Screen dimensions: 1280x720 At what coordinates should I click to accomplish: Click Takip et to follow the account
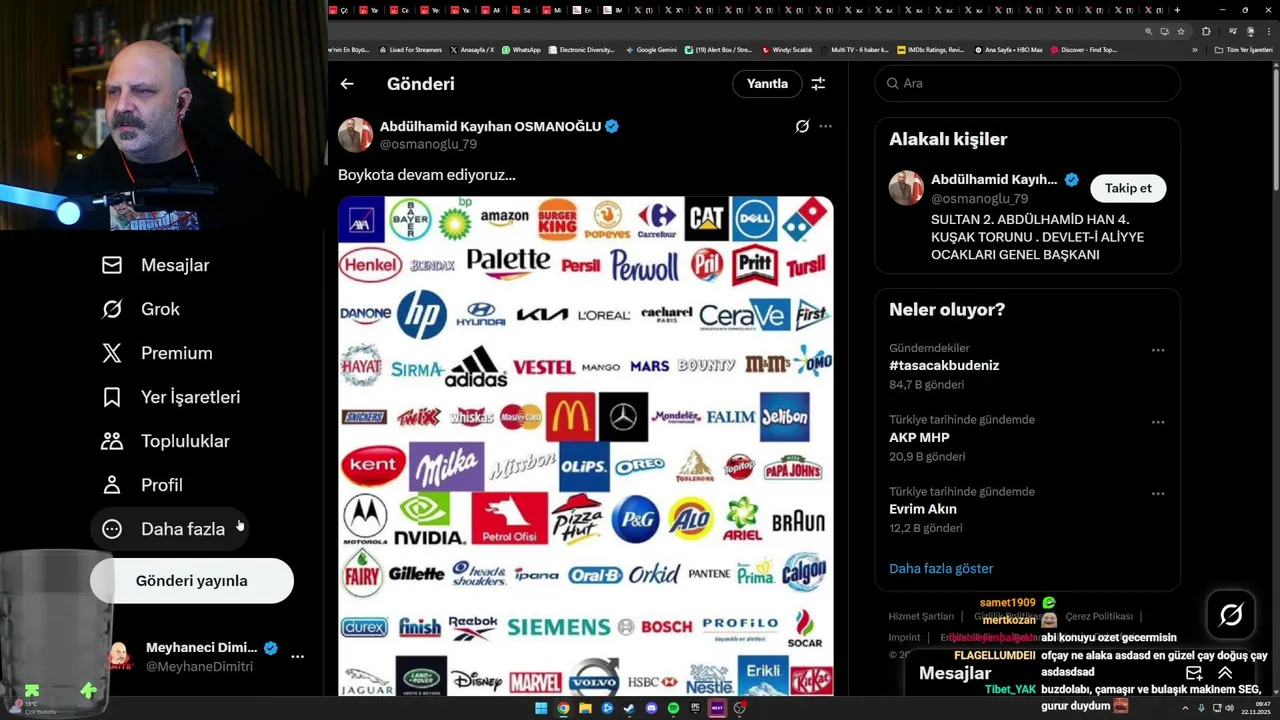(x=1128, y=188)
